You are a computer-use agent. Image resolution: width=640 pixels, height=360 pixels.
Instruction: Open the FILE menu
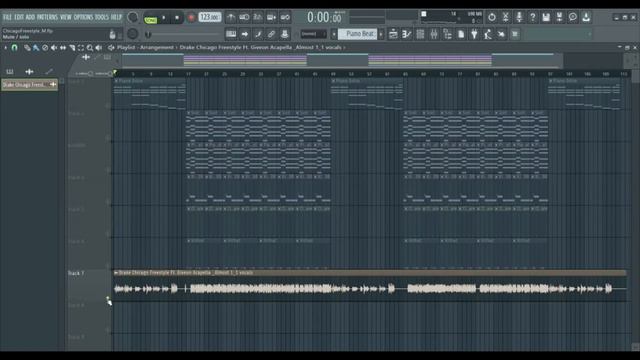[7, 17]
